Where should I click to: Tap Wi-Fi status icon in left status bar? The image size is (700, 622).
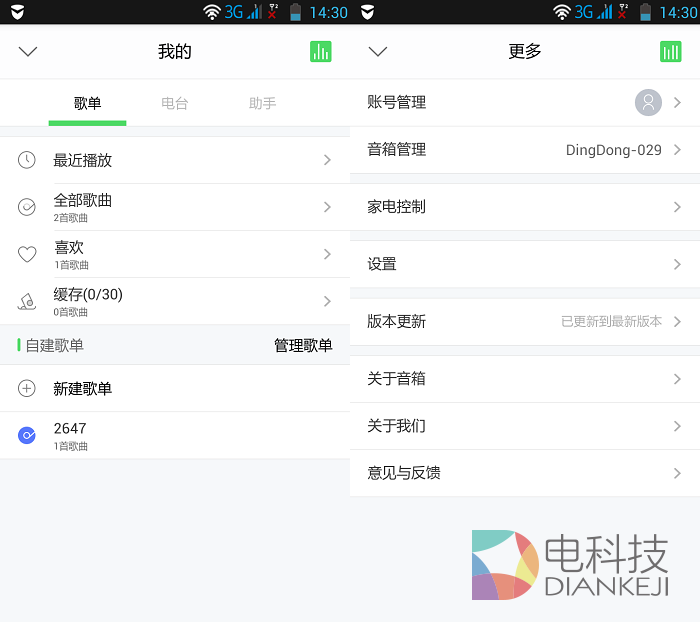coord(212,12)
